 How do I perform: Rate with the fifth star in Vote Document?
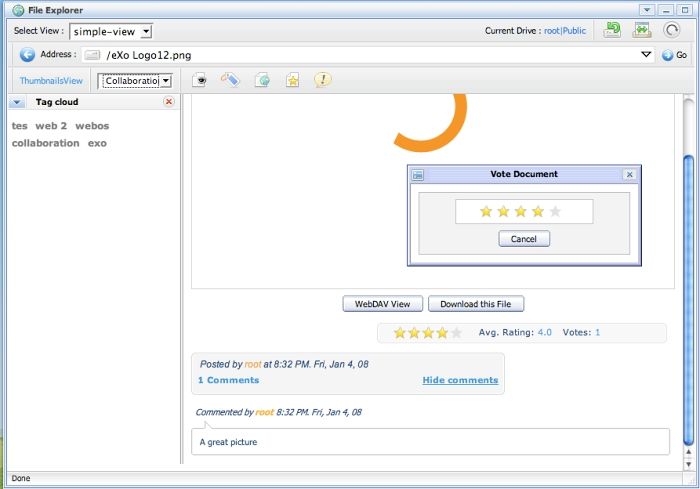pyautogui.click(x=555, y=211)
